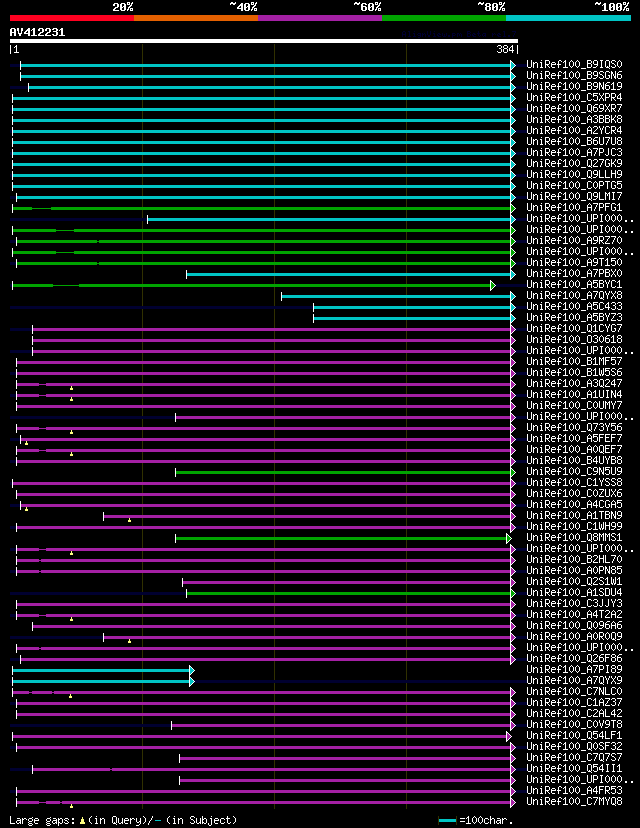Screen dimensions: 640x828
Task: Click the green alignment bar for A7PFG1
Action: point(263,209)
